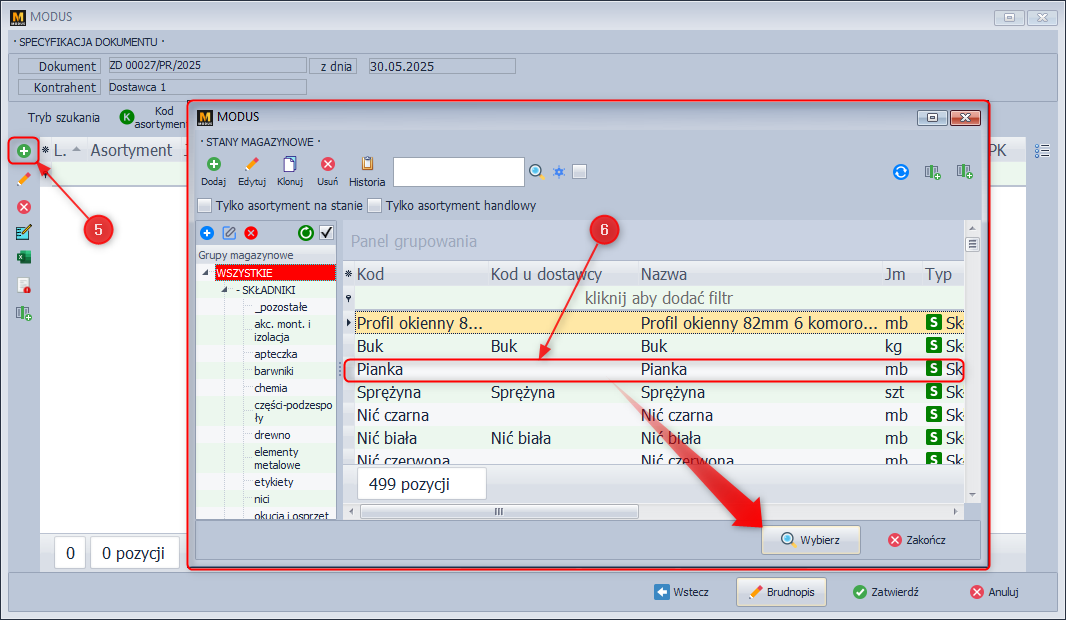Enable Tylko asortyment na stanie checkbox

pyautogui.click(x=205, y=206)
